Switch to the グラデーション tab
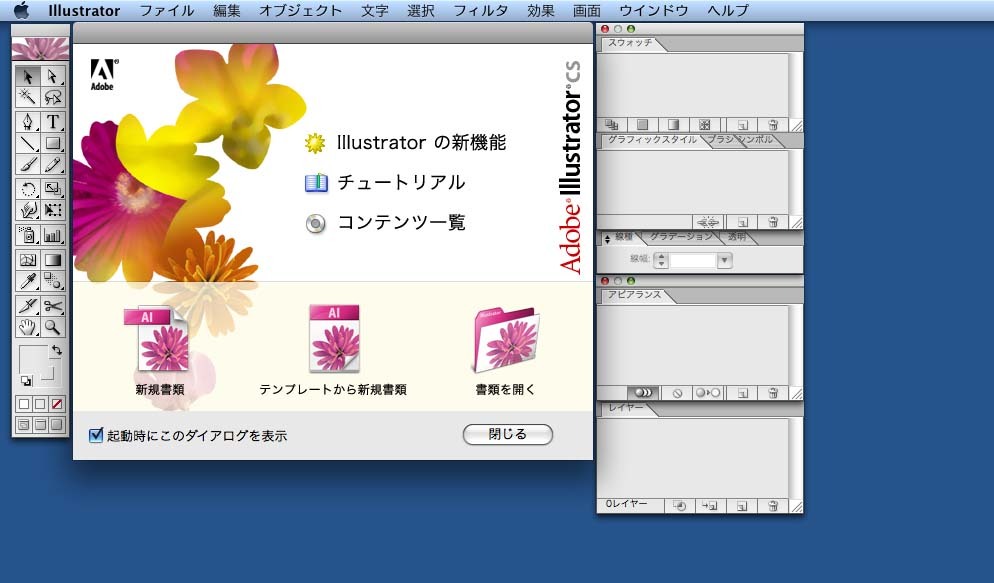Screen dimensions: 994x583 (680, 237)
